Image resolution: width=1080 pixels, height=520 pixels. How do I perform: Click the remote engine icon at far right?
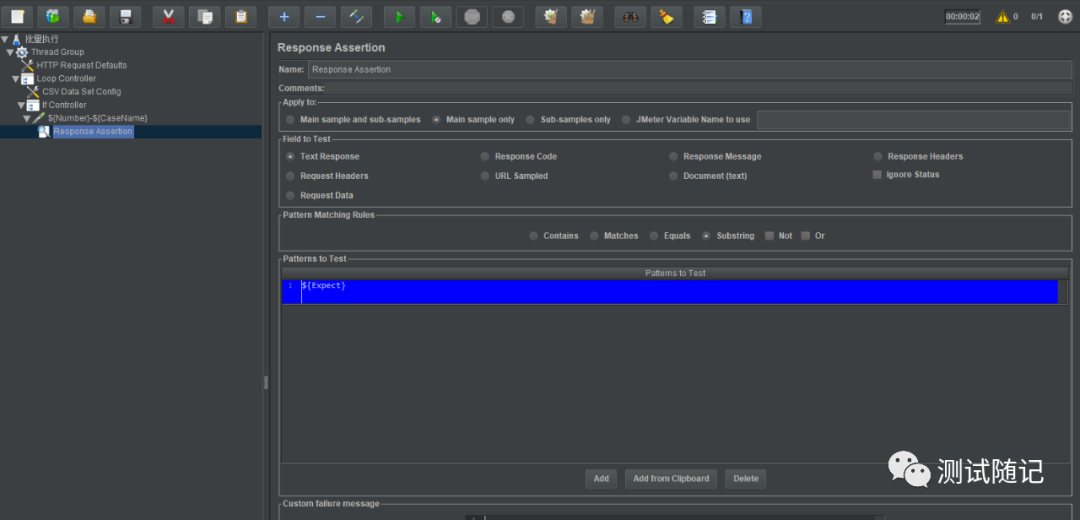(x=1065, y=17)
